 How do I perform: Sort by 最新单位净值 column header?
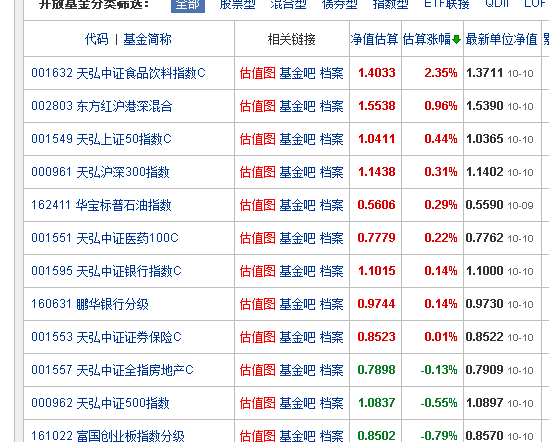point(501,39)
